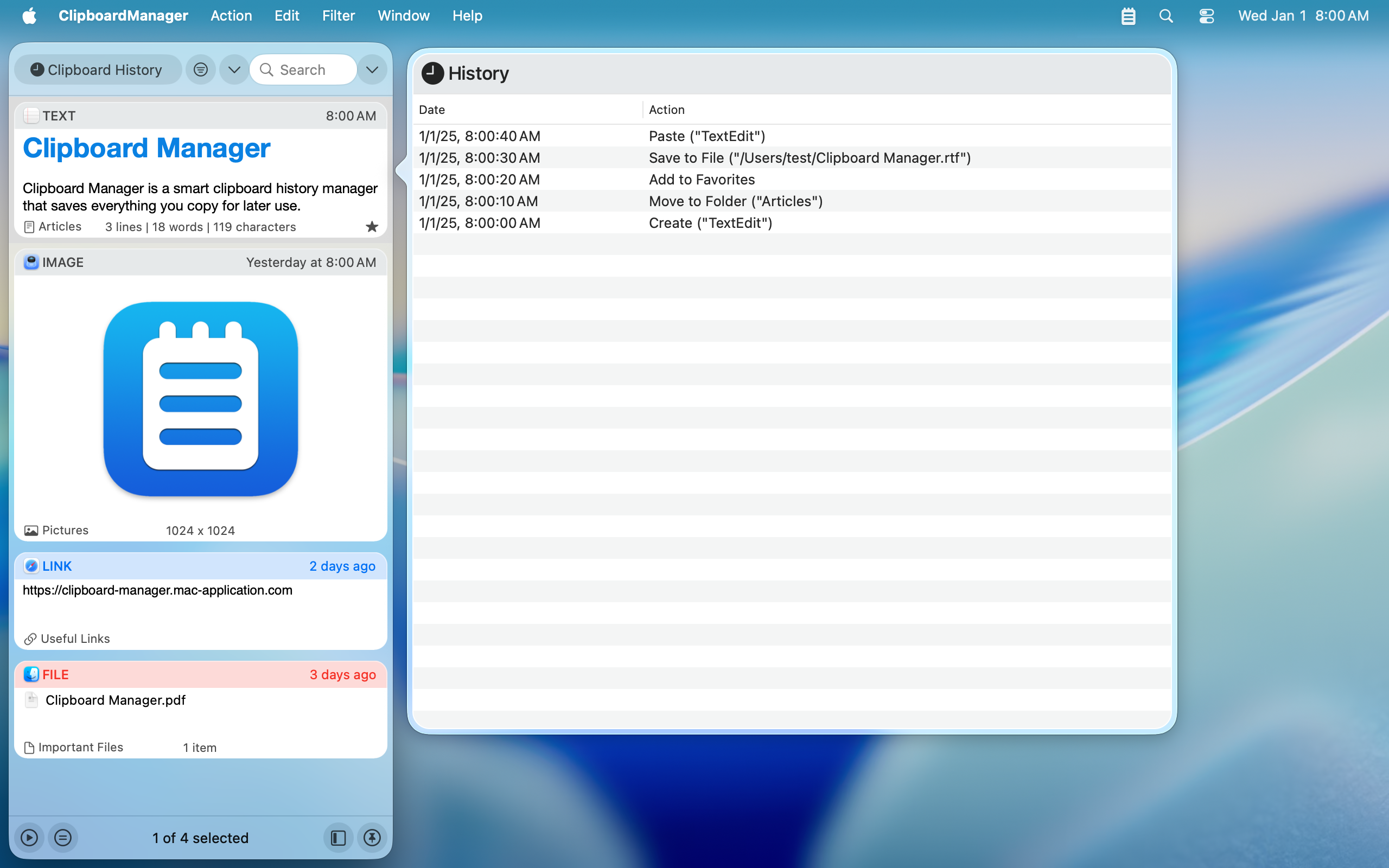The height and width of the screenshot is (868, 1389).
Task: Toggle the favorite star on TEXT clip
Action: pyautogui.click(x=372, y=227)
